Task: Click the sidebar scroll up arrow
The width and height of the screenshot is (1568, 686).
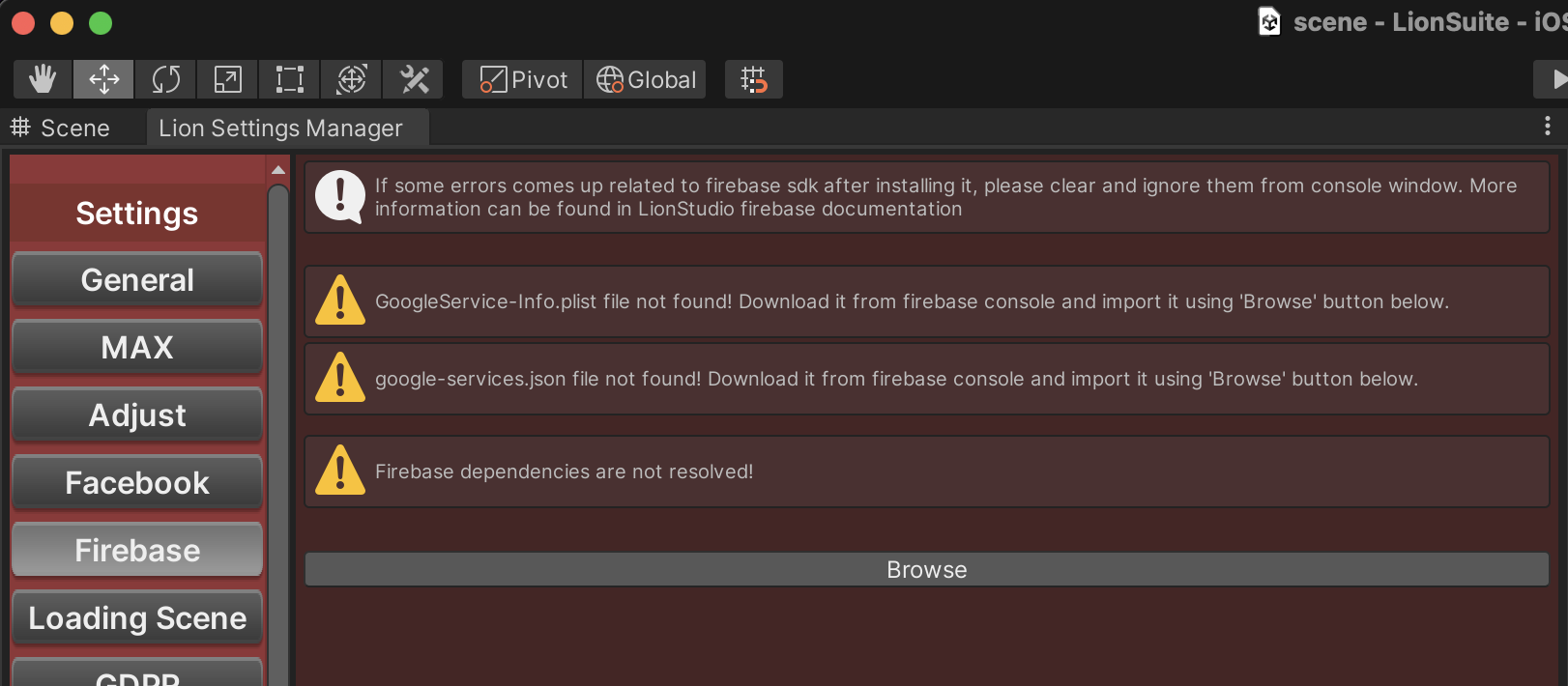Action: (x=278, y=169)
